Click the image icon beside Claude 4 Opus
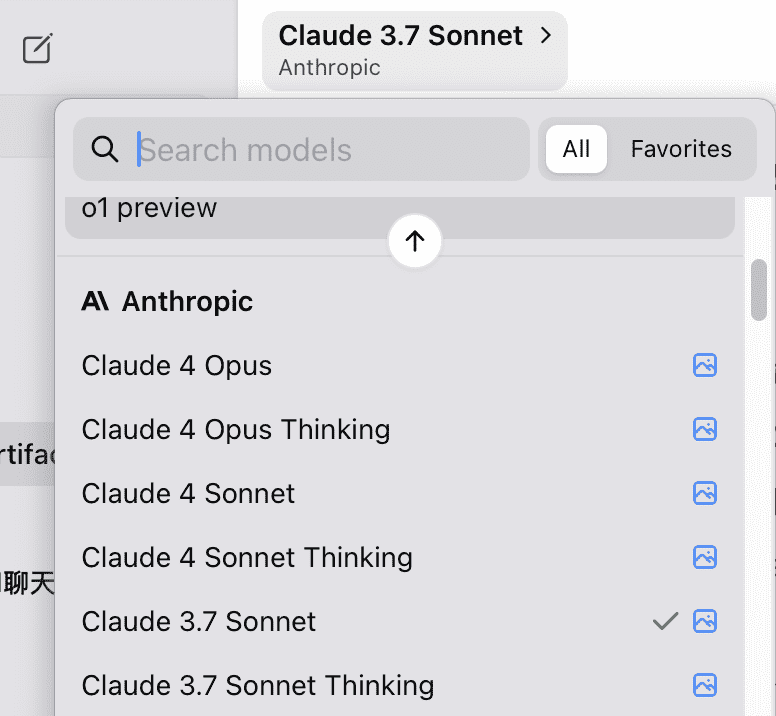The image size is (776, 716). click(x=705, y=365)
